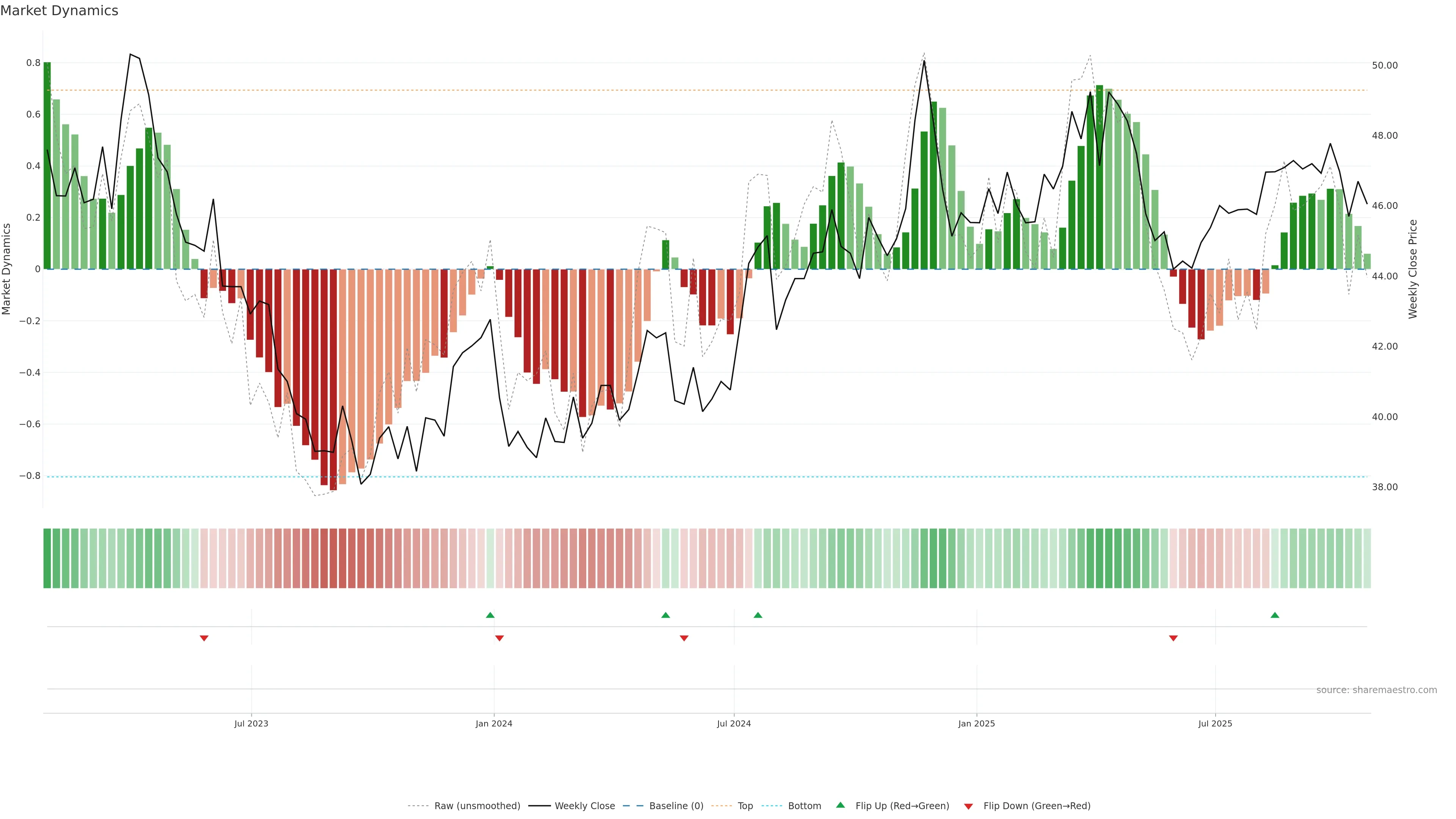Click the Flip Down legend triangle icon
The height and width of the screenshot is (819, 1456).
tap(968, 806)
